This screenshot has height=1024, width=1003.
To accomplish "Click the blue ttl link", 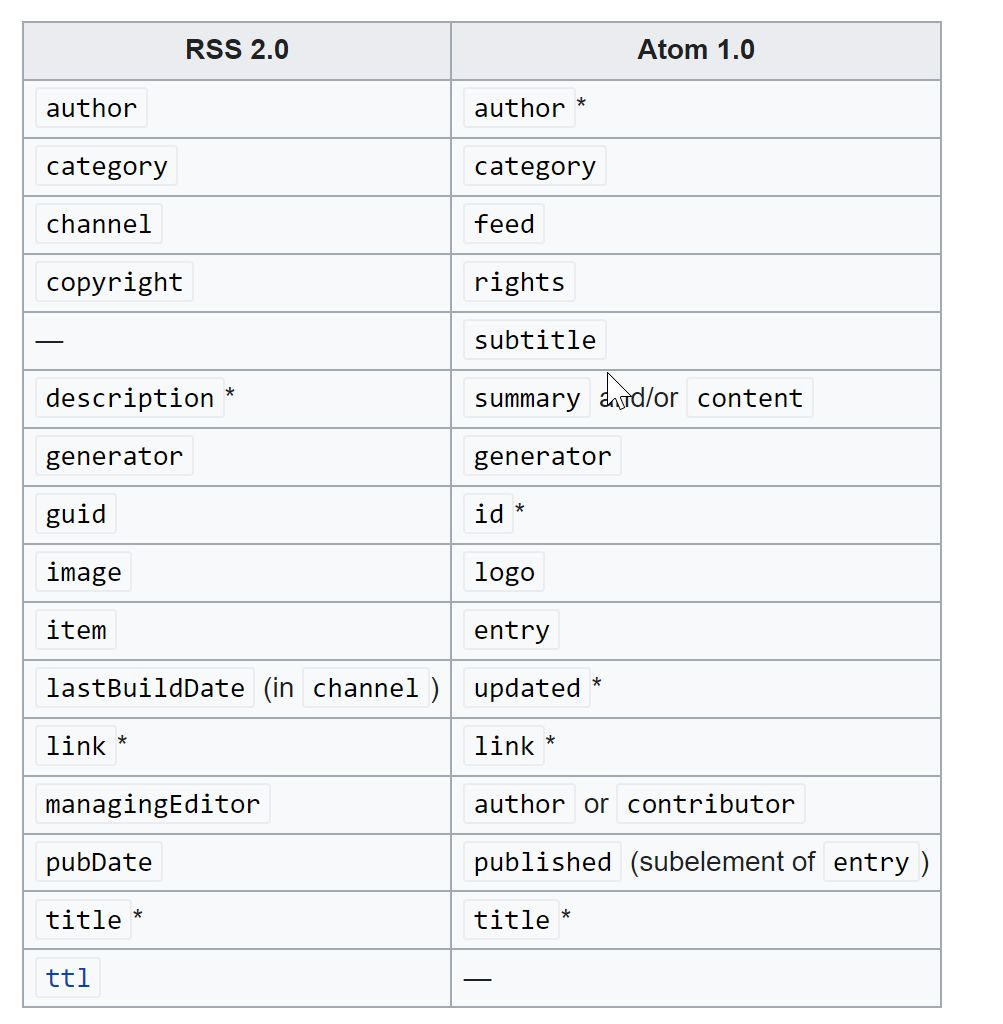I will click(x=68, y=978).
